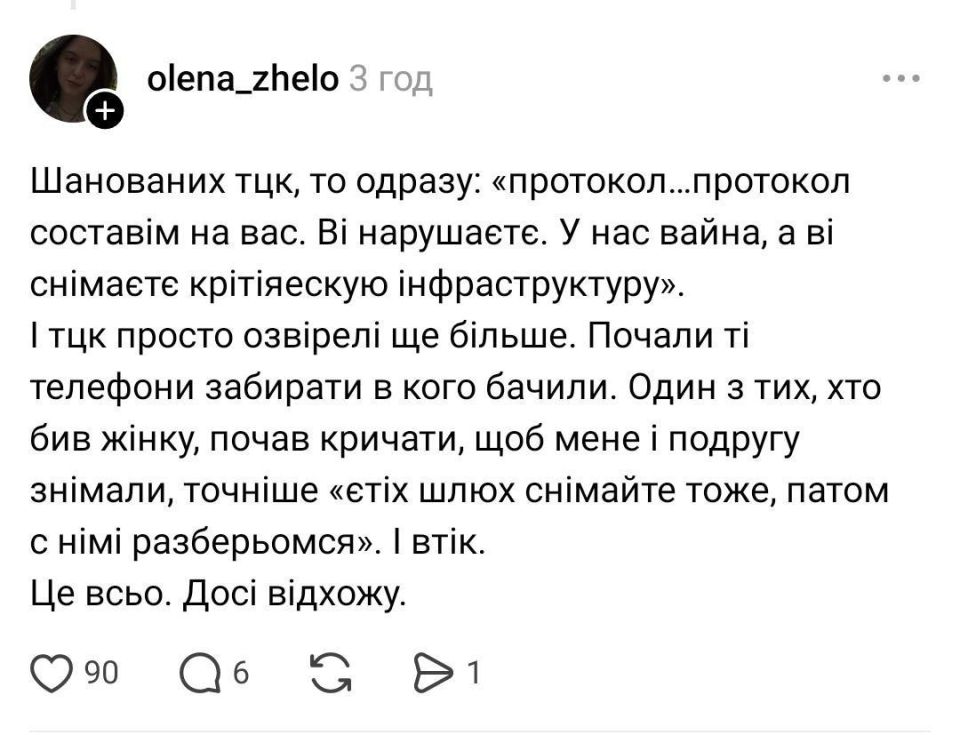
Task: Like the post with the heart icon
Action: click(x=53, y=673)
